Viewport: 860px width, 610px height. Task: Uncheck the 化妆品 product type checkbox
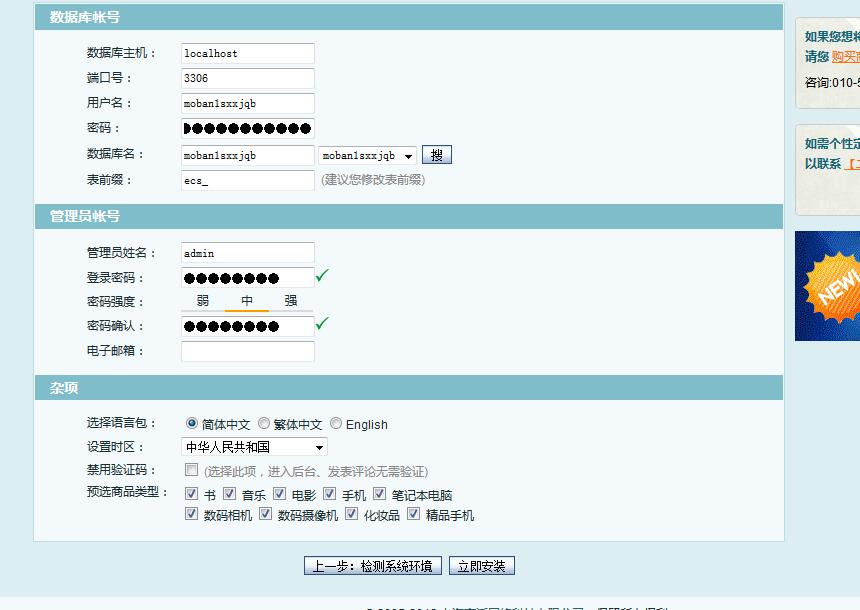click(352, 513)
